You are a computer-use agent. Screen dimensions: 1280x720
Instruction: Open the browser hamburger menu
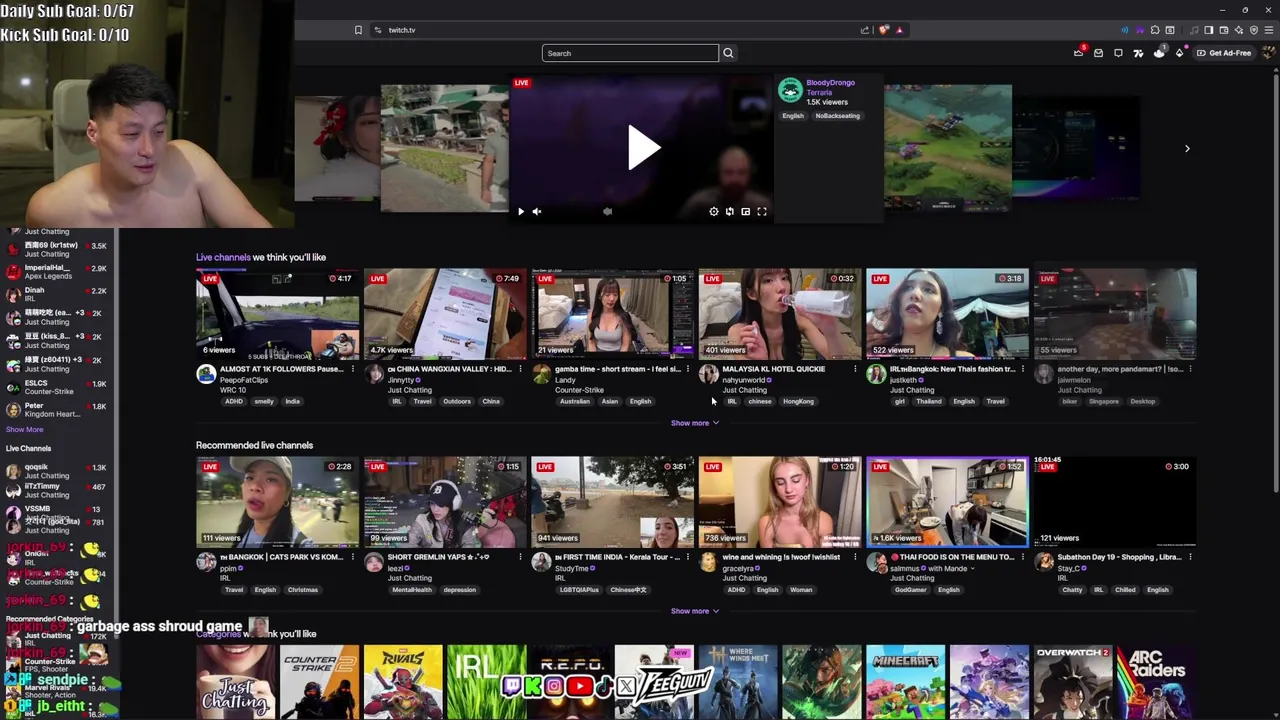[1270, 30]
